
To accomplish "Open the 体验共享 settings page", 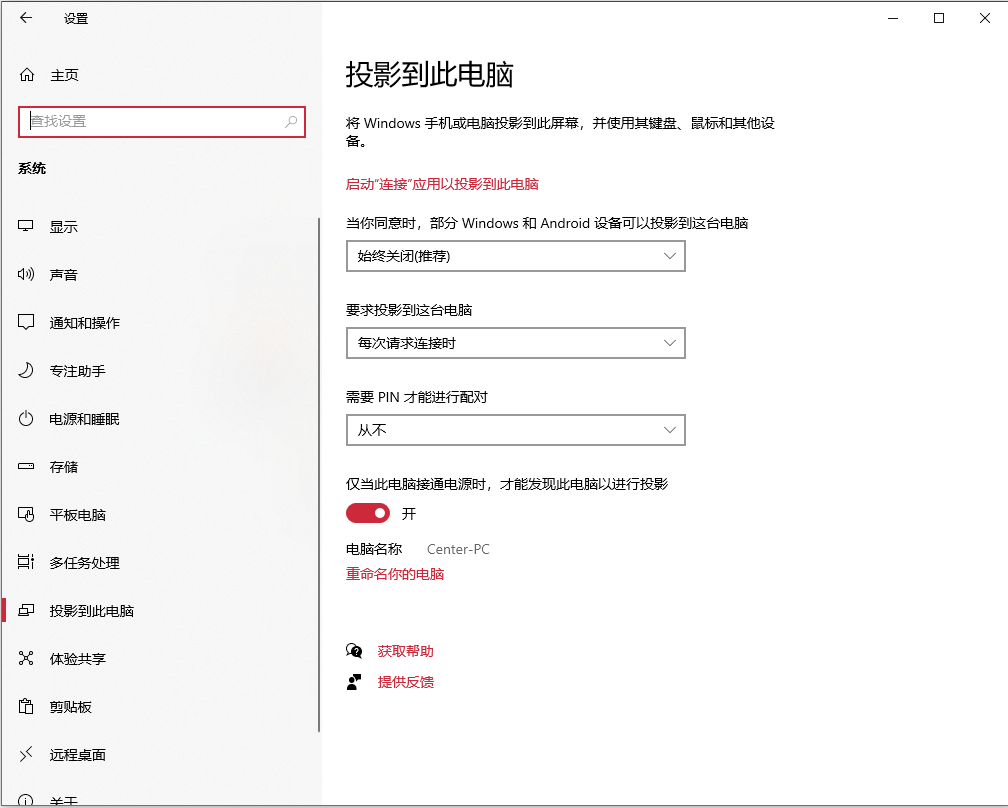I will tap(78, 659).
